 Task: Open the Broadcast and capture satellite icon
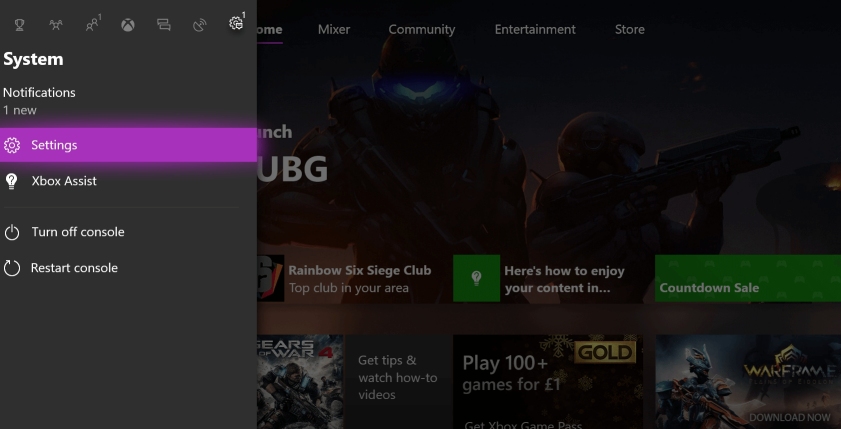[200, 25]
